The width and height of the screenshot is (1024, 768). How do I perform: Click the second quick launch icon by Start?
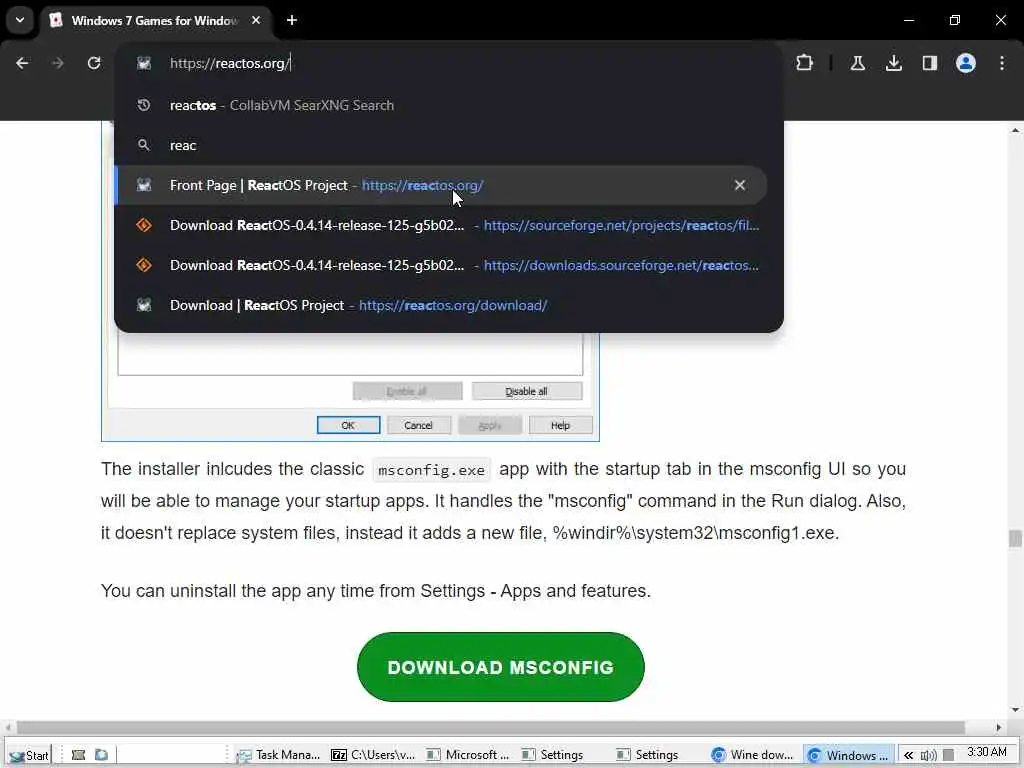coord(101,755)
